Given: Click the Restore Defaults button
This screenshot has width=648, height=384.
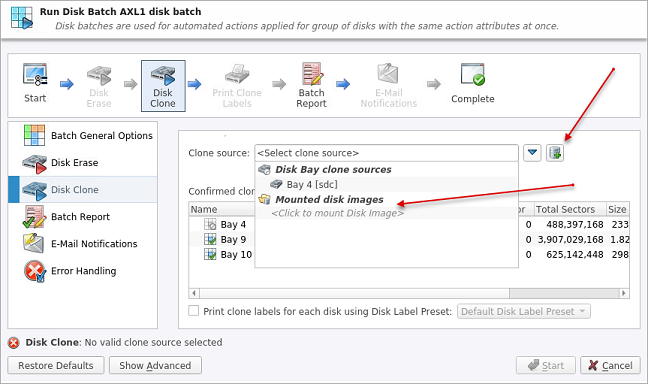Looking at the screenshot, I should pos(56,365).
